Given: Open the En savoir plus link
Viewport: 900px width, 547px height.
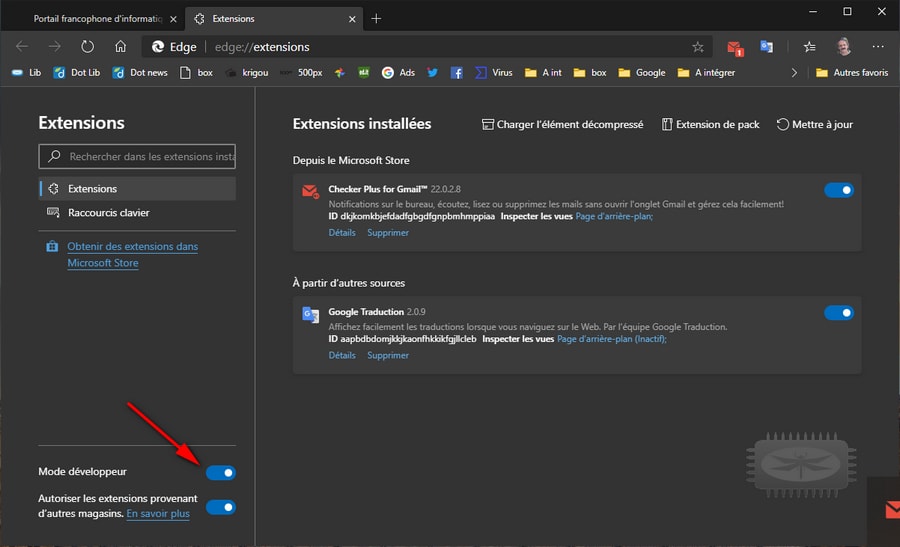Looking at the screenshot, I should (x=158, y=513).
